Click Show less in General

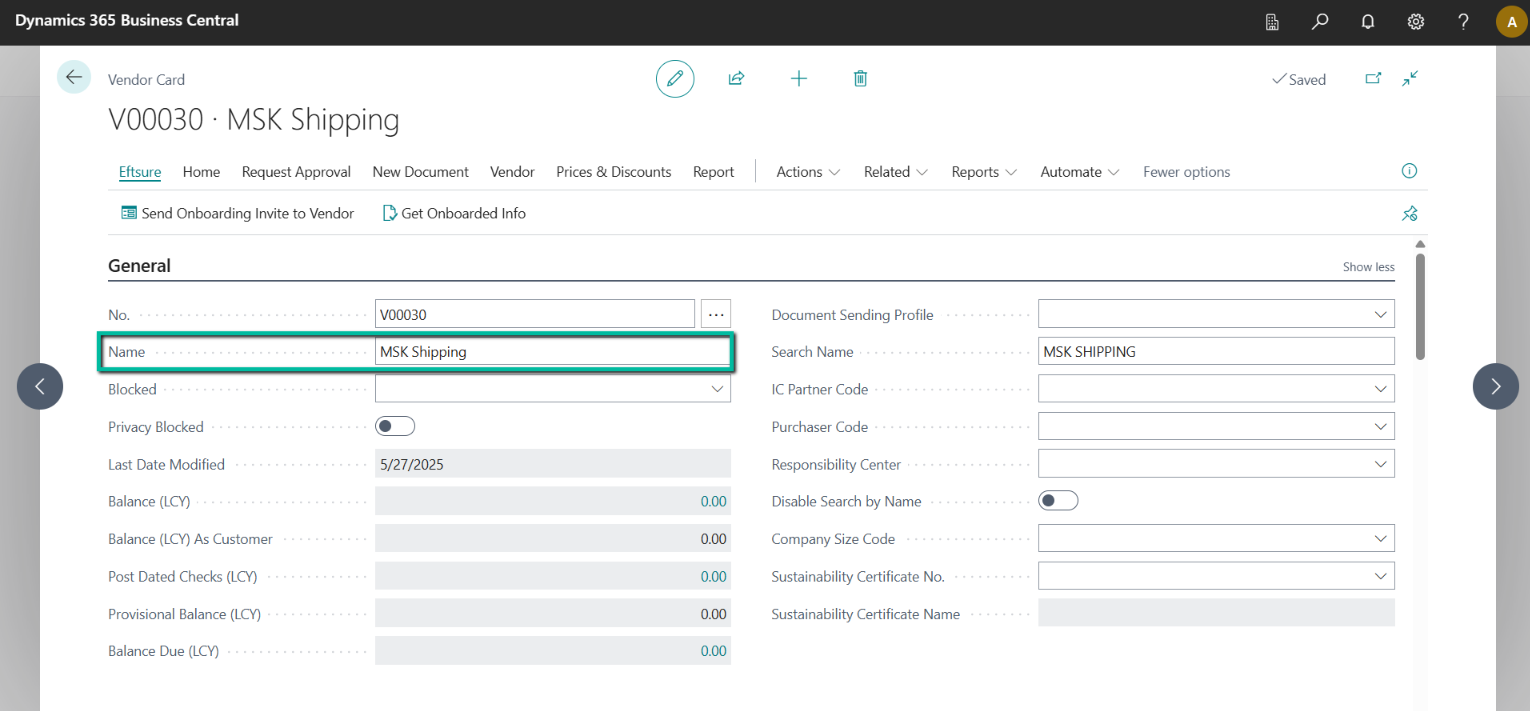[1369, 267]
